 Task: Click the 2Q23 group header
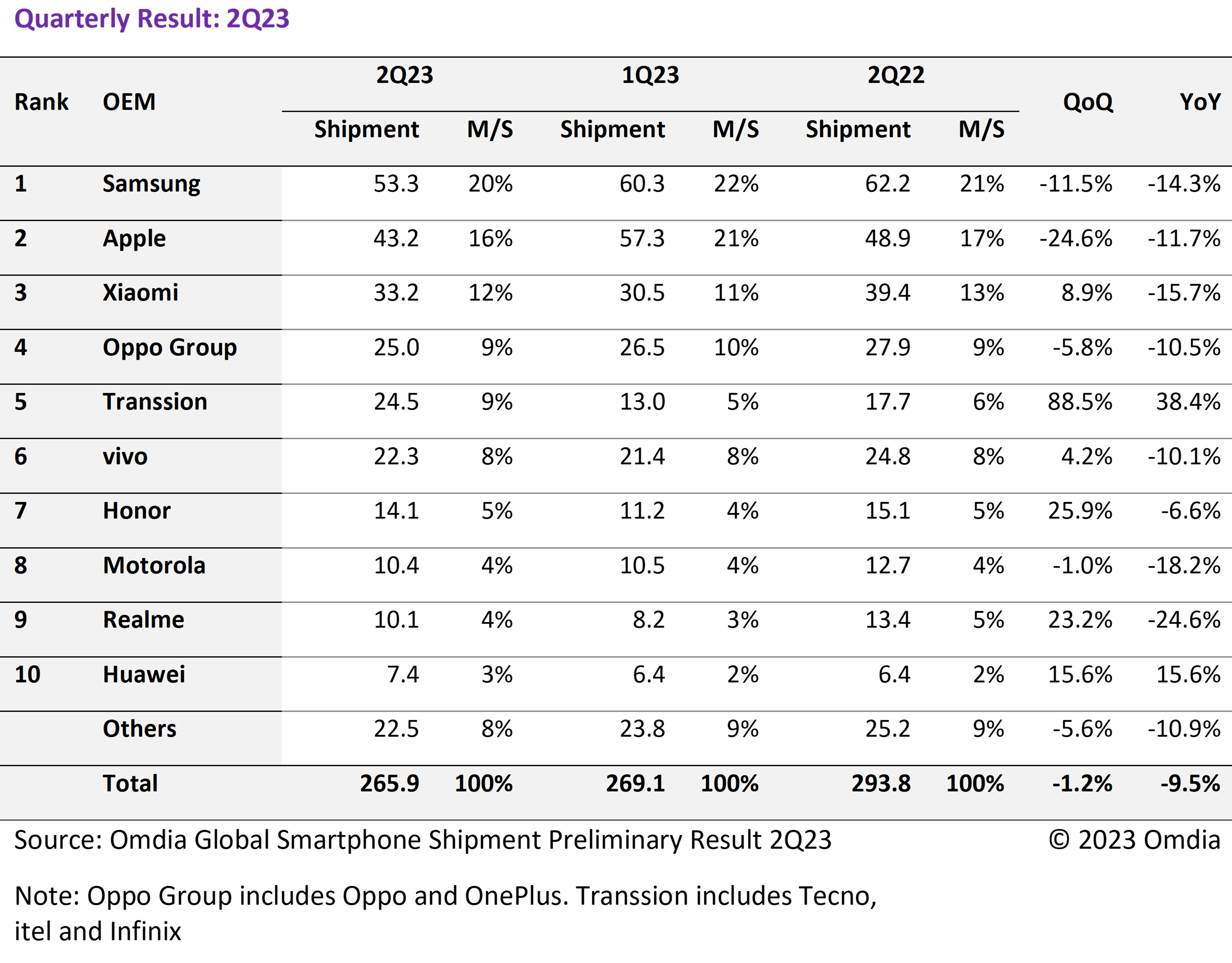pyautogui.click(x=404, y=75)
